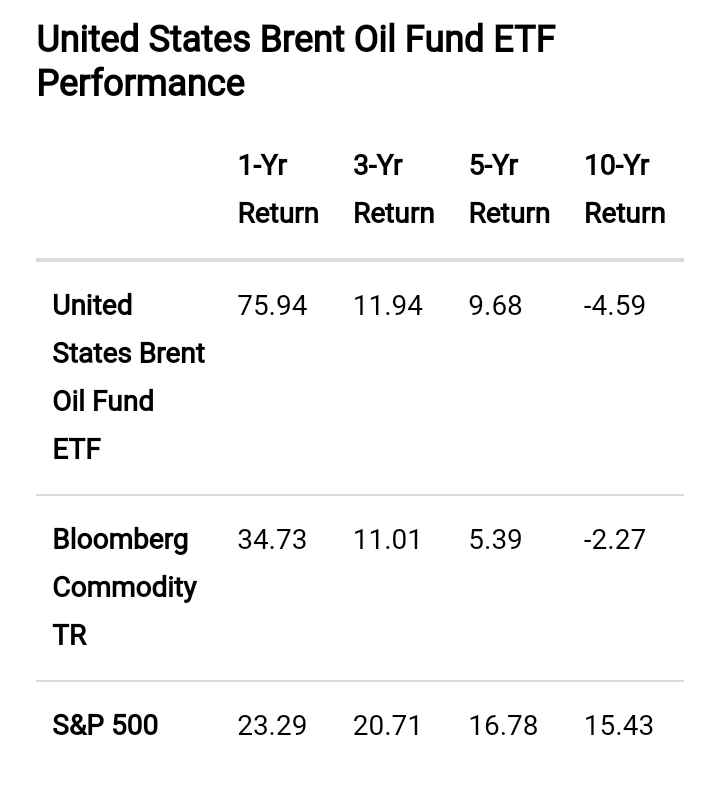719x796 pixels.
Task: Click the 34.73 Bloomberg one-year value
Action: point(272,540)
